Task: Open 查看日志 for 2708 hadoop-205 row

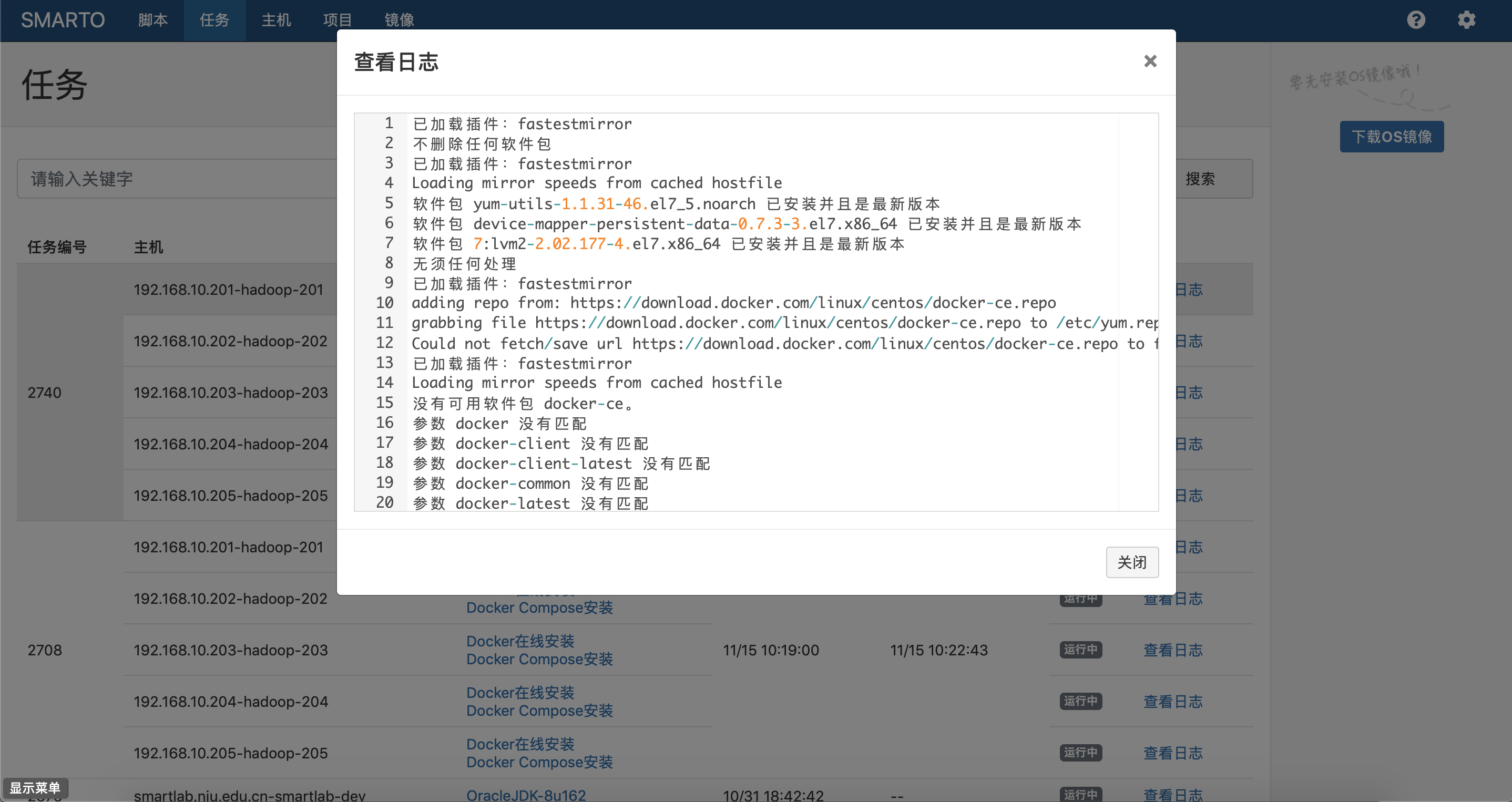Action: (x=1173, y=753)
